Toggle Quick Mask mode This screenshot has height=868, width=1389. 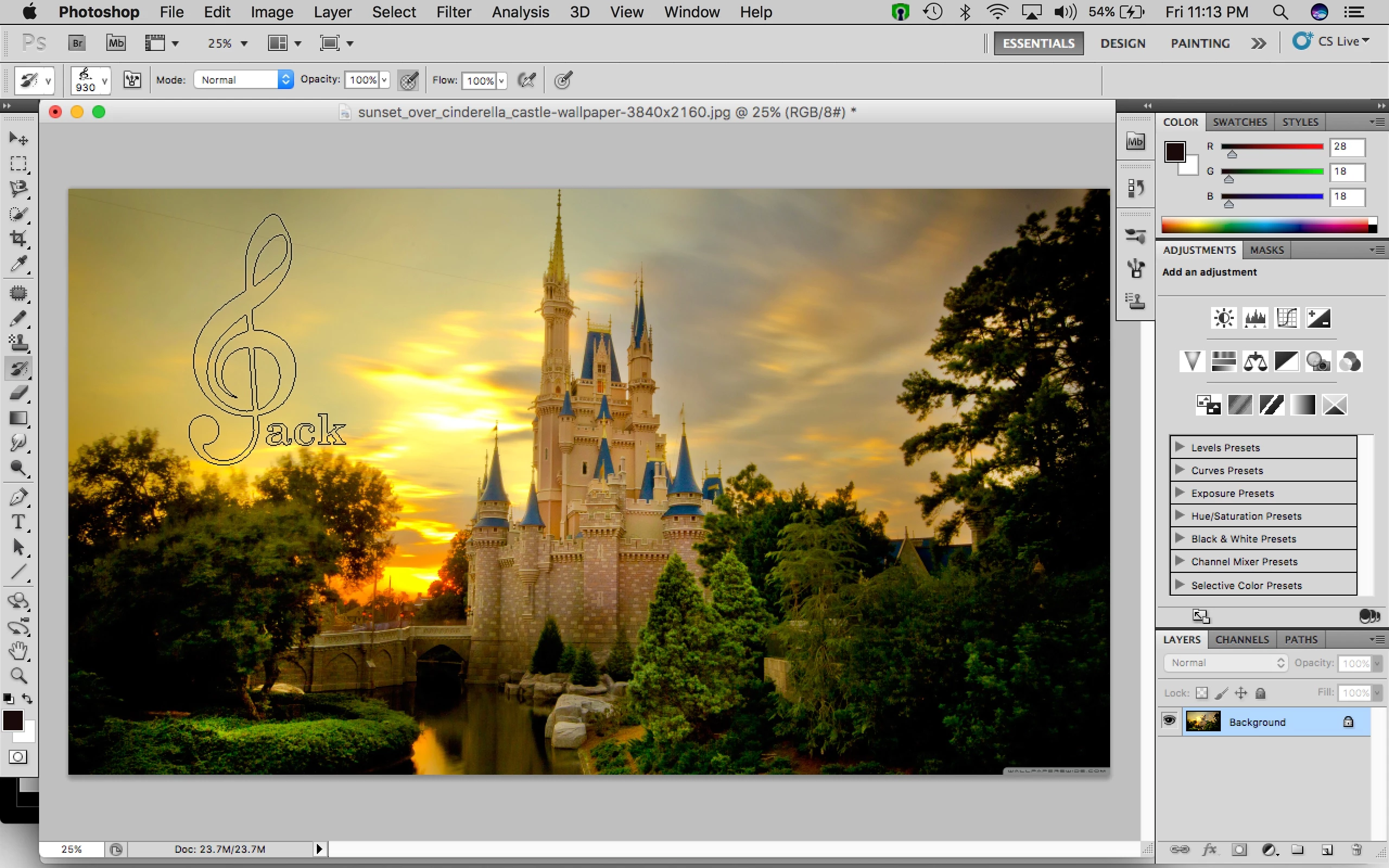[x=18, y=757]
